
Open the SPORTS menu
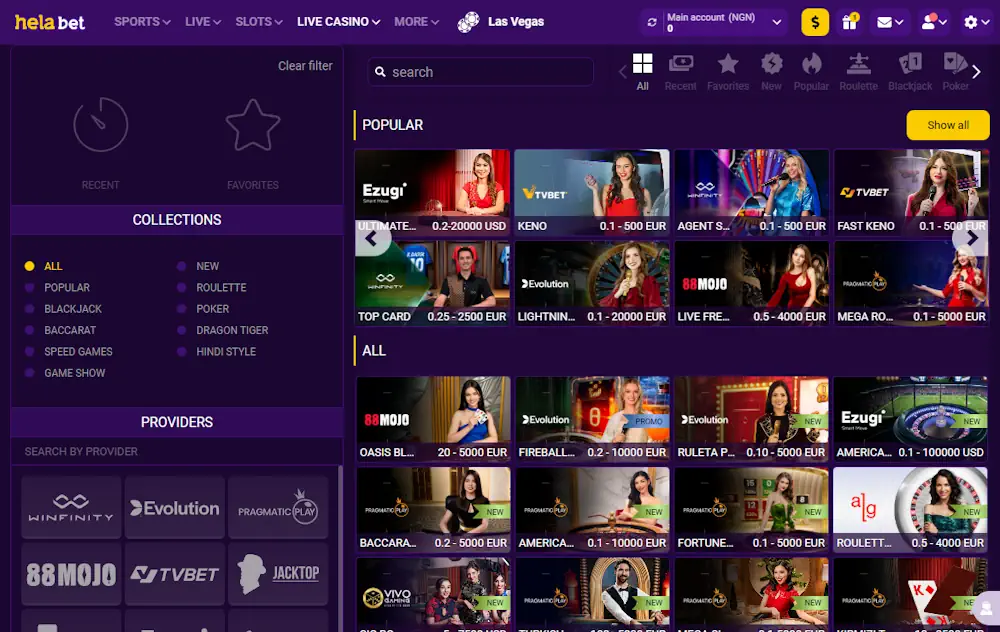pyautogui.click(x=141, y=21)
